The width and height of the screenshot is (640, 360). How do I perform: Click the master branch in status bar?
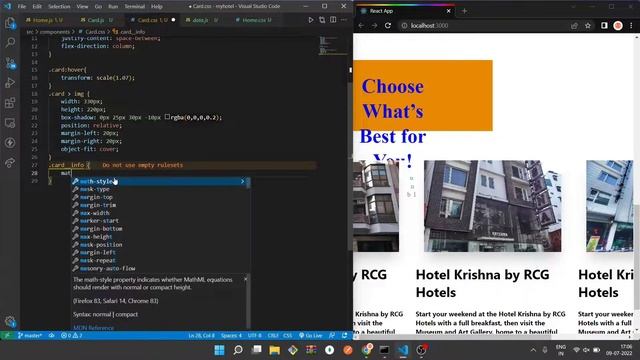(x=30, y=336)
